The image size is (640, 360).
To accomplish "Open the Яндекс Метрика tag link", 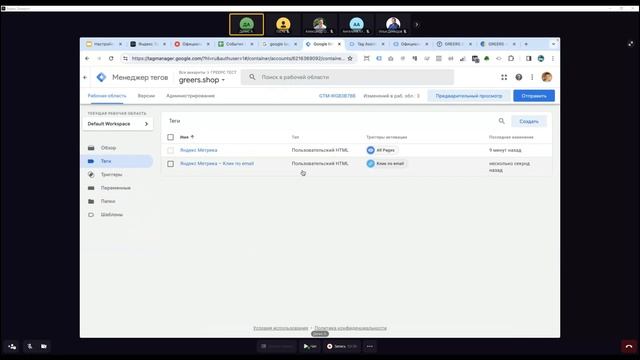I will pos(199,150).
